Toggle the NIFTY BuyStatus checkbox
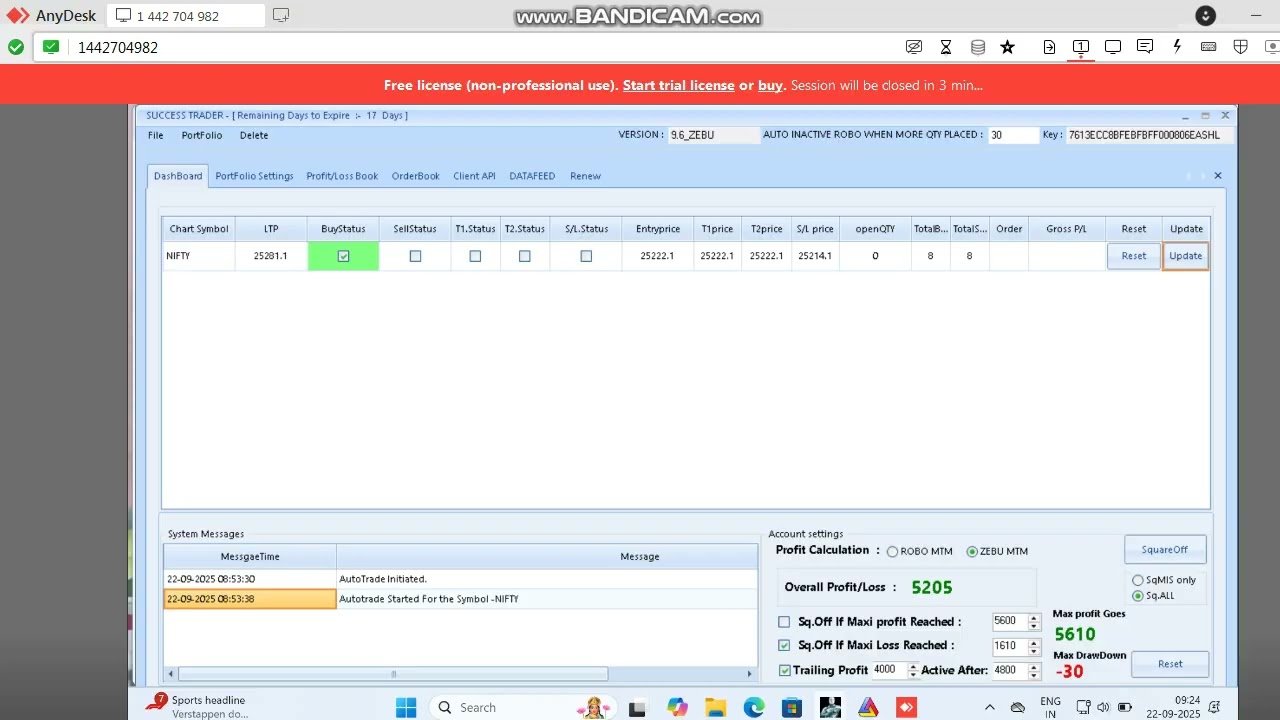The height and width of the screenshot is (720, 1280). tap(343, 256)
